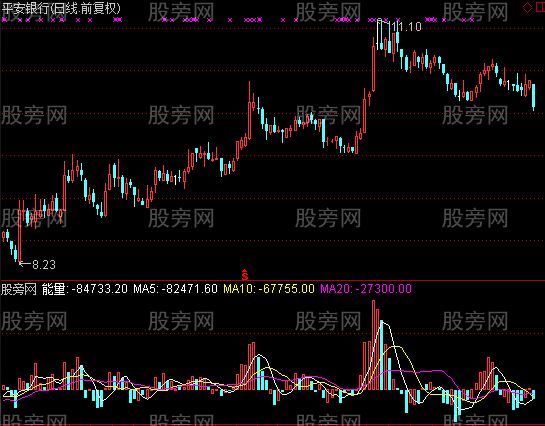Select the 平安银行 chart title
The height and width of the screenshot is (426, 545).
point(61,8)
